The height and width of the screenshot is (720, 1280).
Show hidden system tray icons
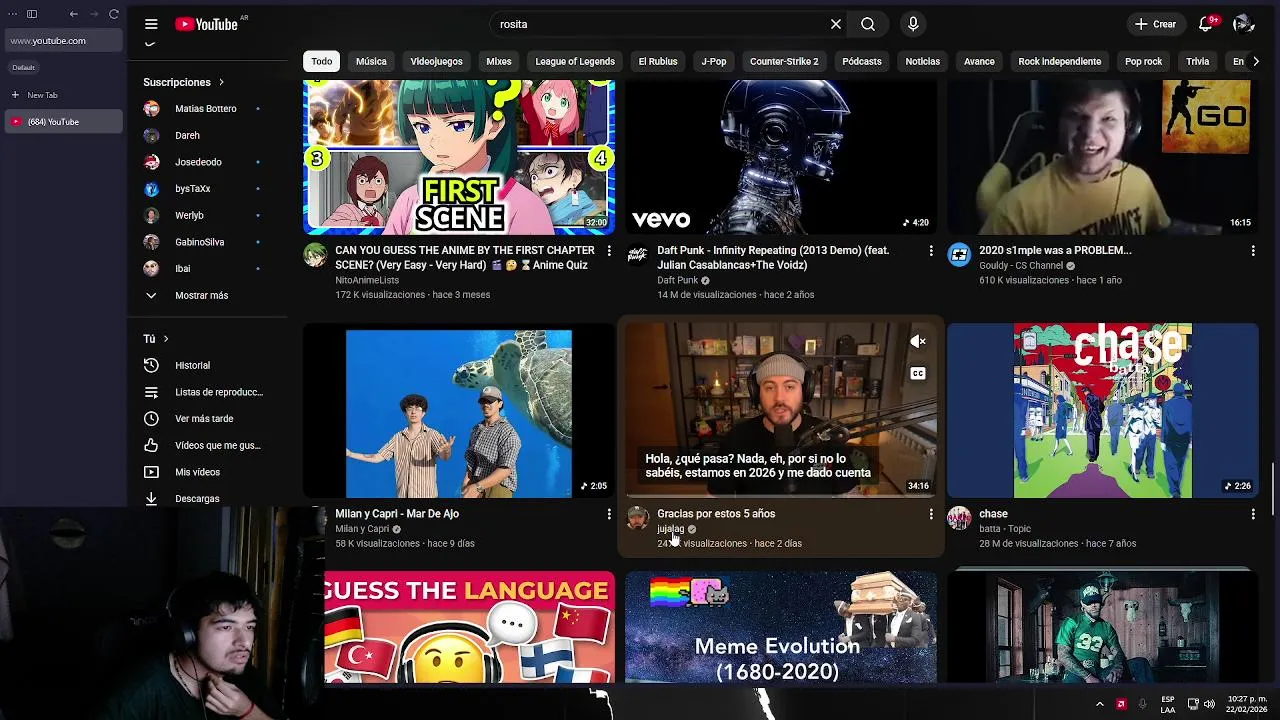[1100, 704]
